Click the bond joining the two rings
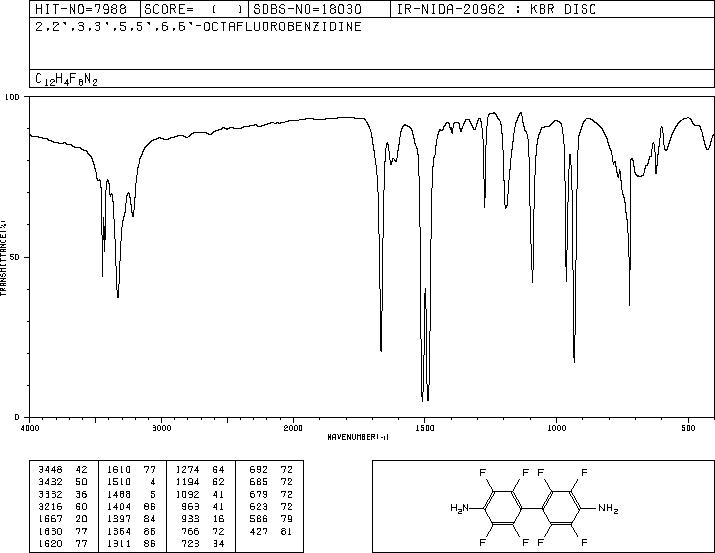Viewport: 715px width, 553px height. (x=532, y=508)
